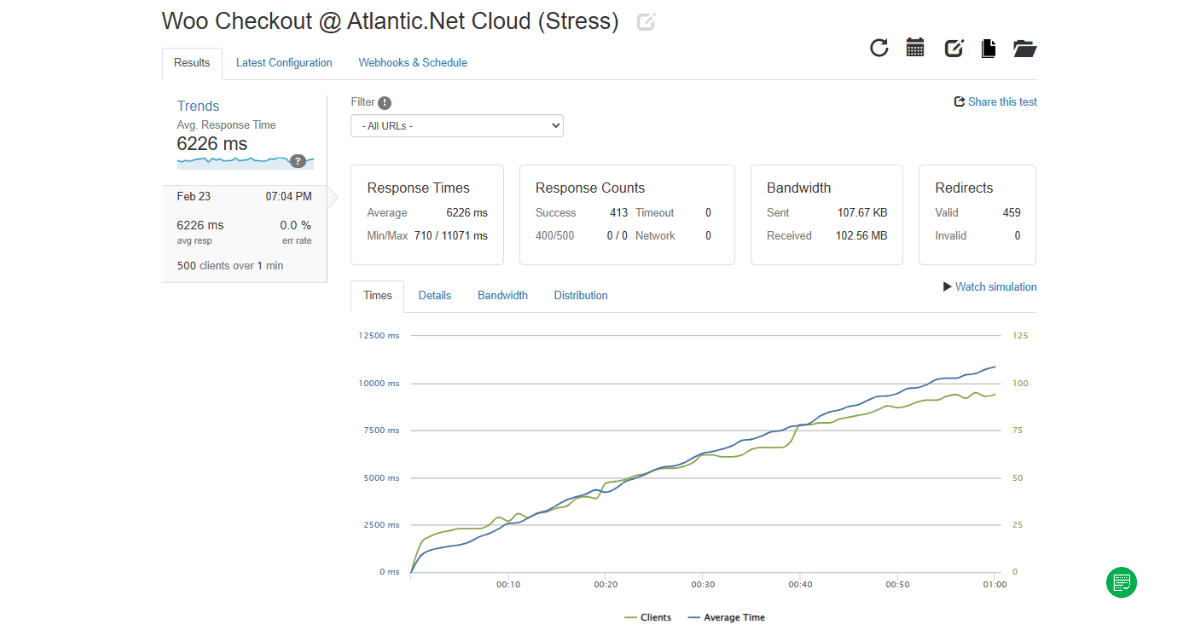
Task: Click the Watch simulation link
Action: coord(996,287)
